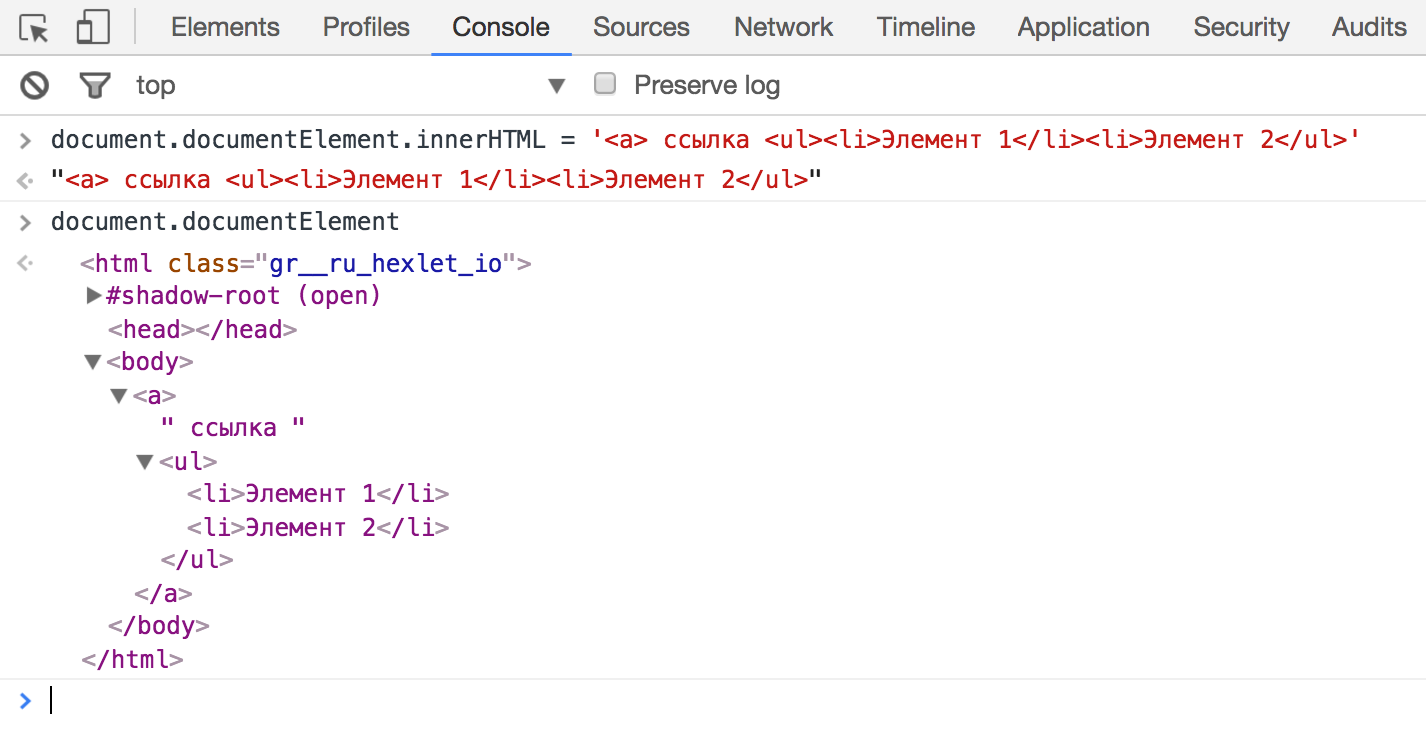Toggle the device toolbar icon

(91, 27)
